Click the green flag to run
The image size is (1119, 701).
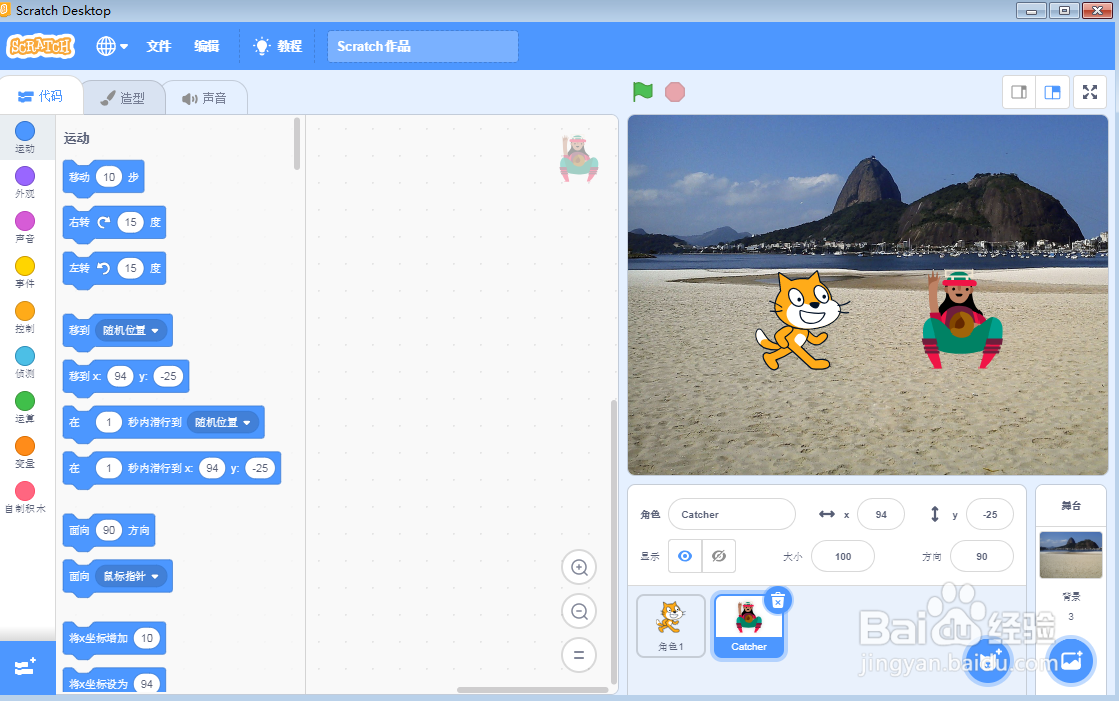tap(643, 91)
